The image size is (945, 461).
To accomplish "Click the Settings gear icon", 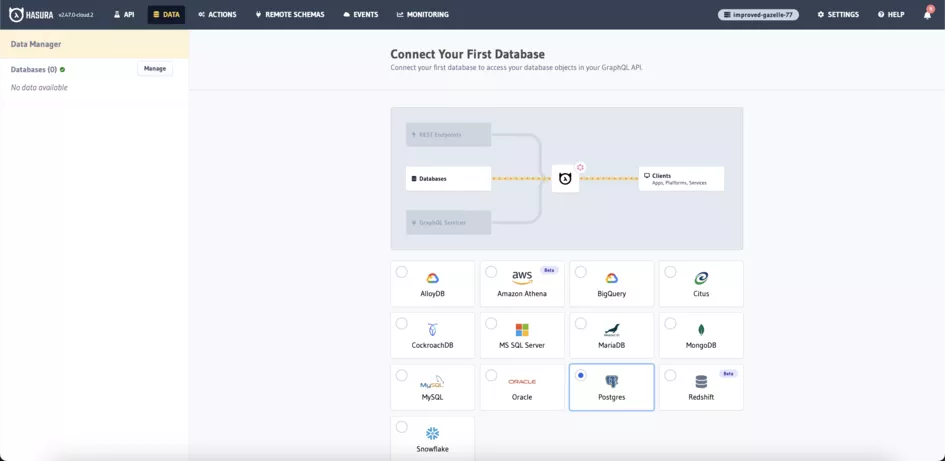I will (821, 14).
